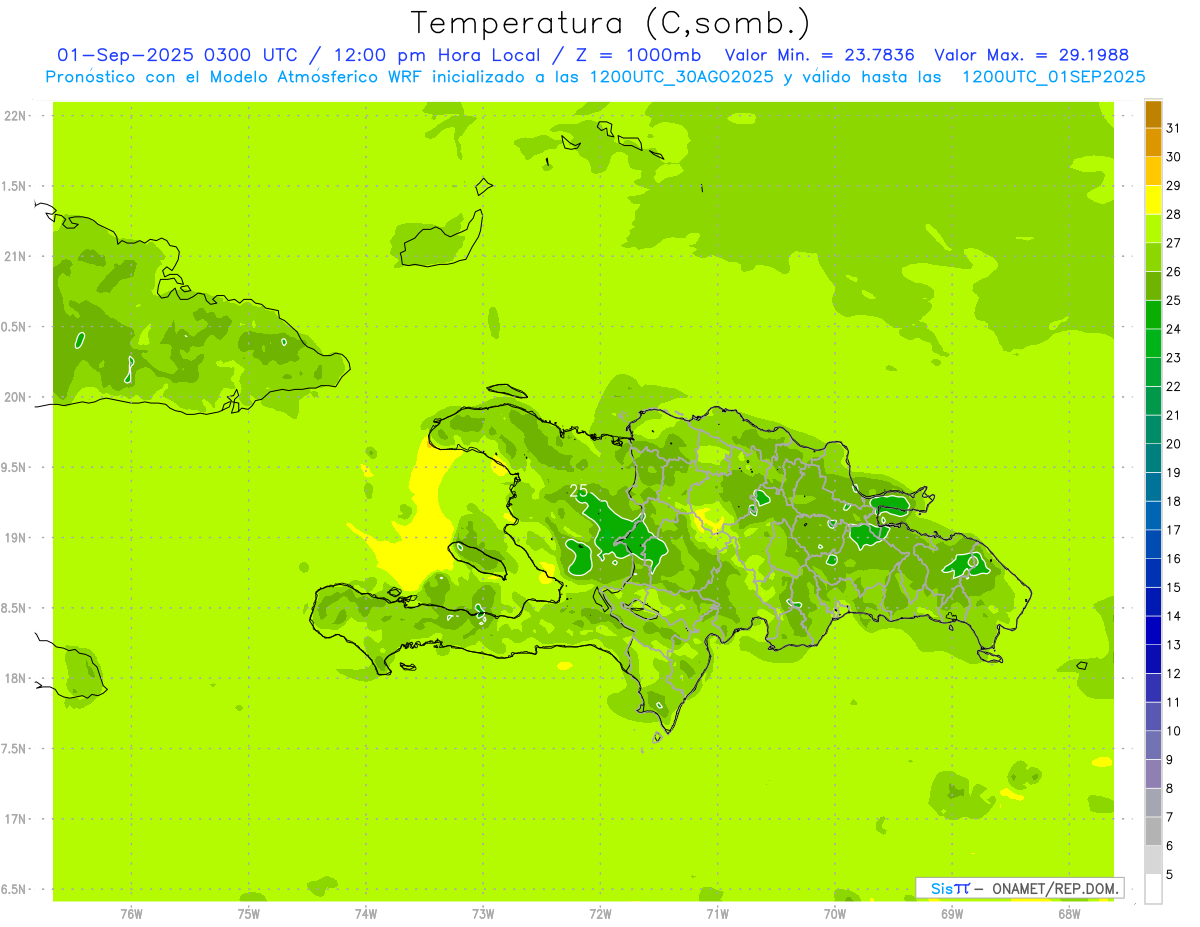Pick the purple legend swatch between 9 and 10
This screenshot has height=927, width=1200.
click(x=1153, y=745)
